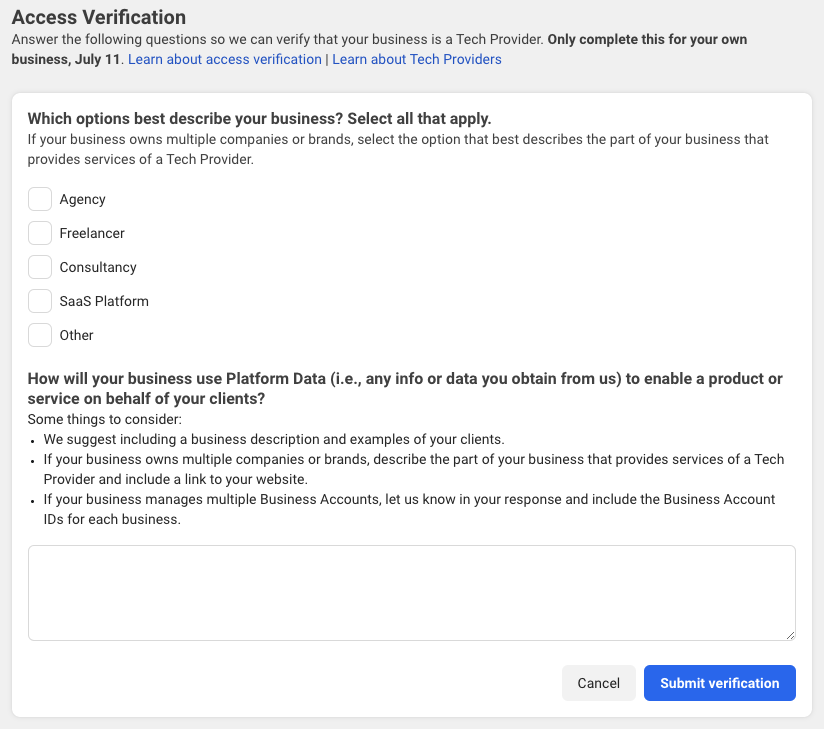The width and height of the screenshot is (824, 729).
Task: Click the 'Agency' label text
Action: (x=82, y=199)
